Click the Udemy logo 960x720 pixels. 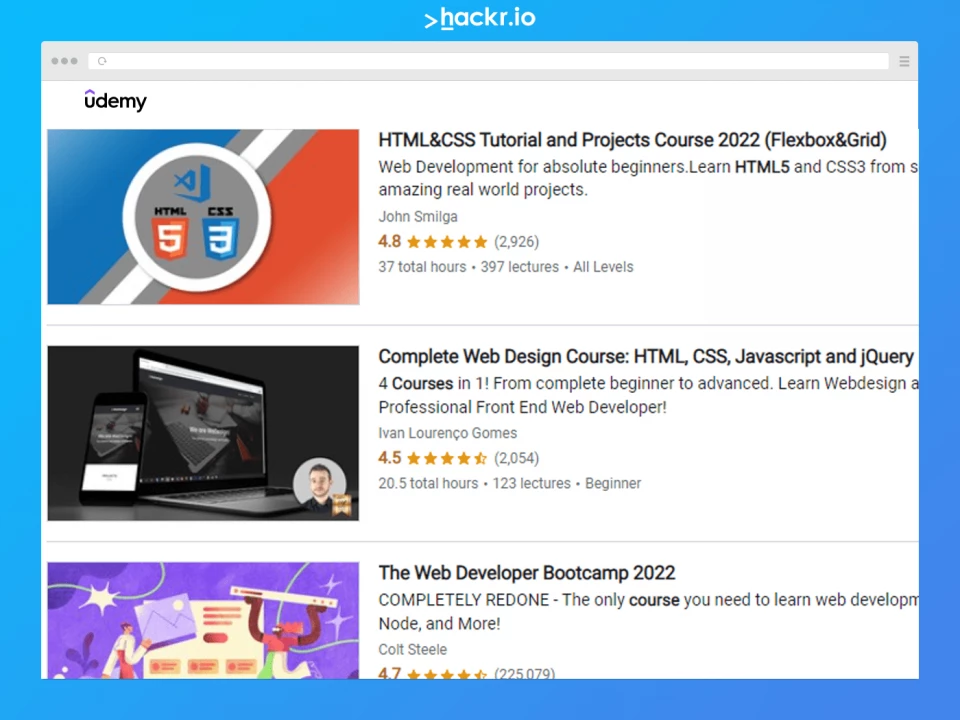tap(115, 101)
